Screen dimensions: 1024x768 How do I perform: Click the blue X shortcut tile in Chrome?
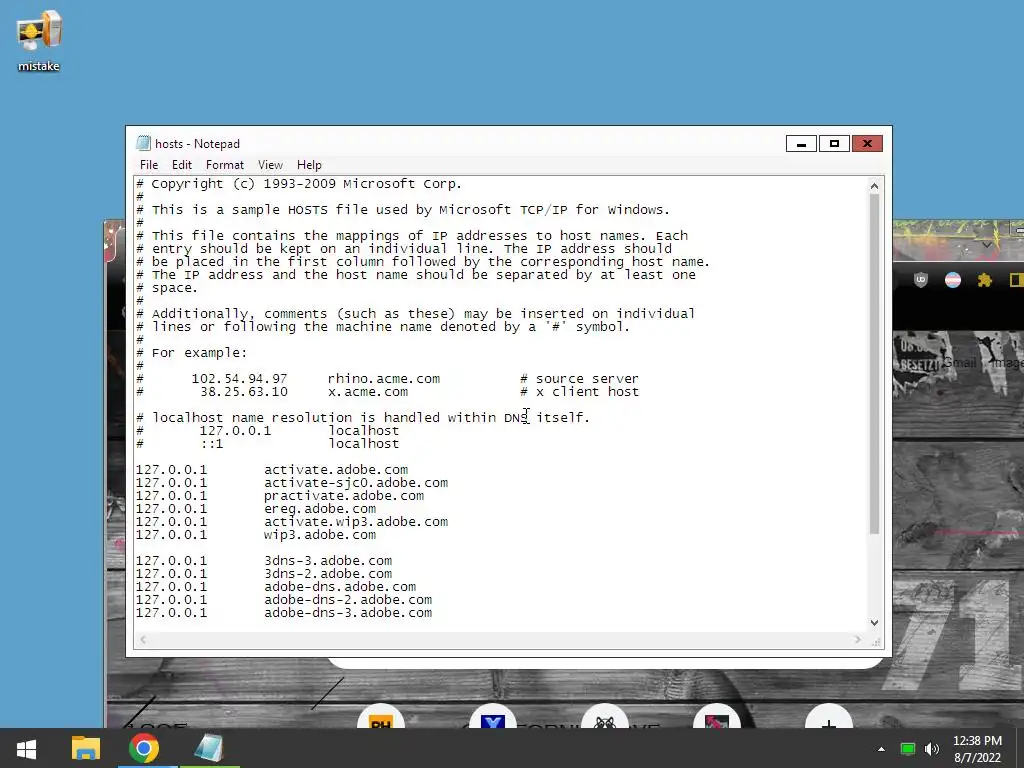[493, 718]
